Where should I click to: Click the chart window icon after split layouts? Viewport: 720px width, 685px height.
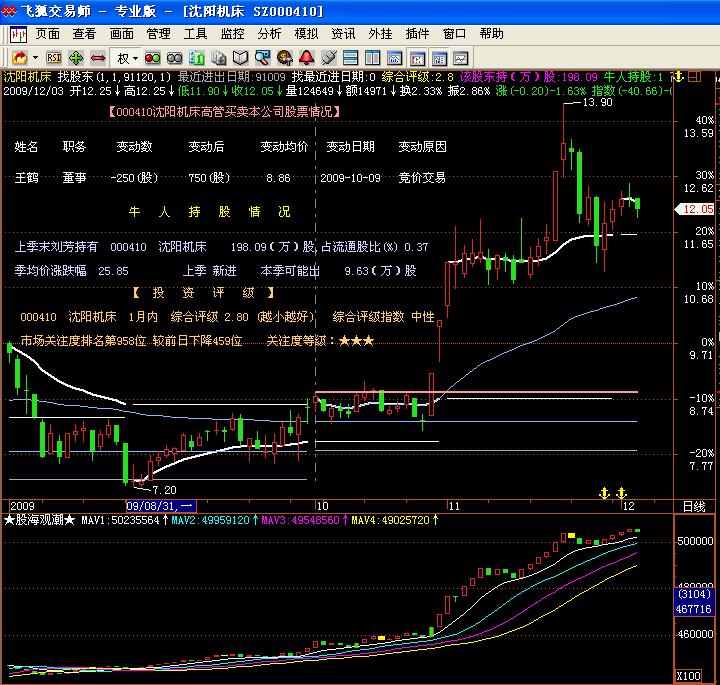click(x=394, y=58)
